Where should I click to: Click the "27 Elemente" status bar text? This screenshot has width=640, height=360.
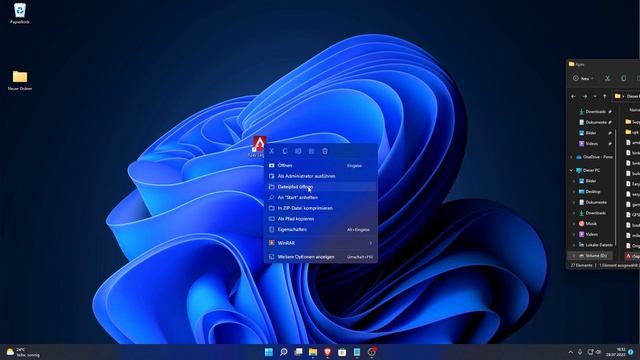[581, 265]
